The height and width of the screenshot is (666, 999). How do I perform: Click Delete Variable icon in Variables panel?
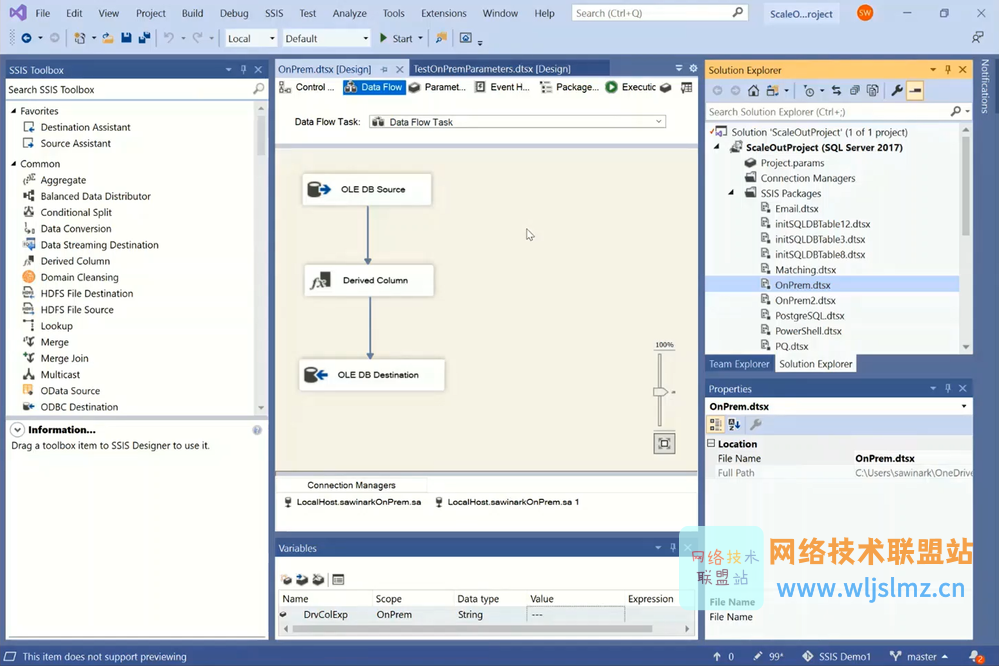[318, 579]
